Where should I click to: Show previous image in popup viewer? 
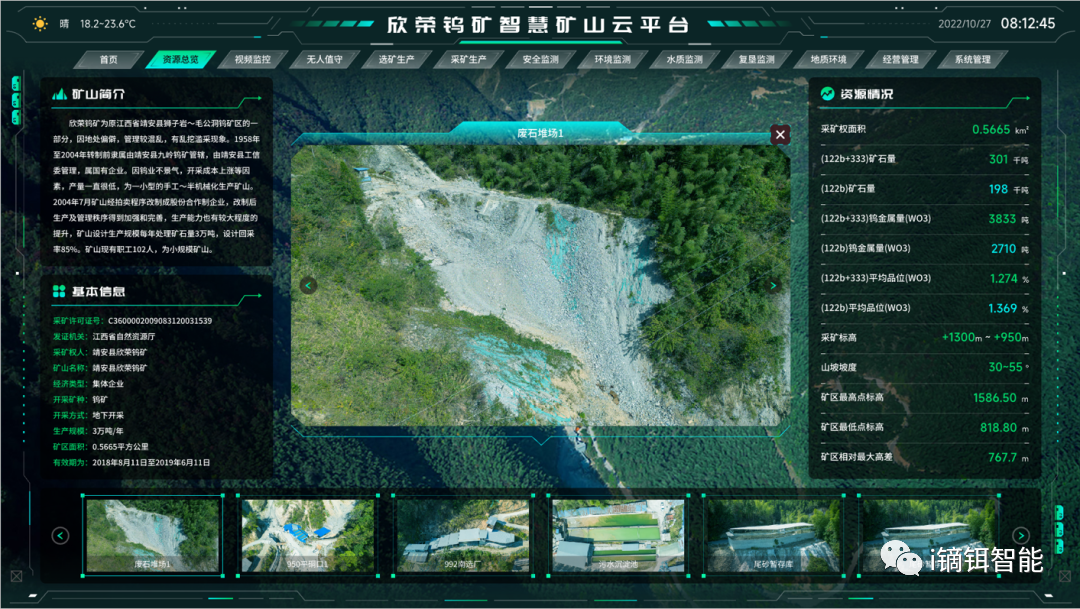(x=309, y=286)
